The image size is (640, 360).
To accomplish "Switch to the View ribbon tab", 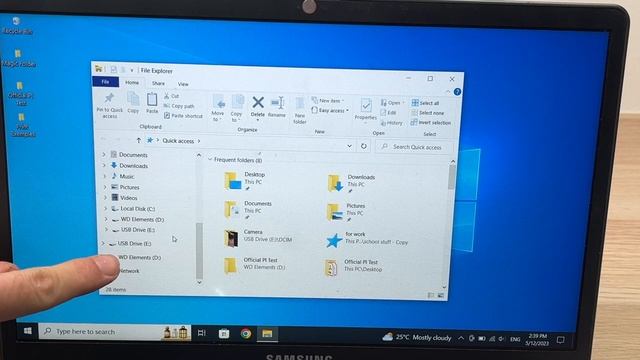I will tap(183, 84).
